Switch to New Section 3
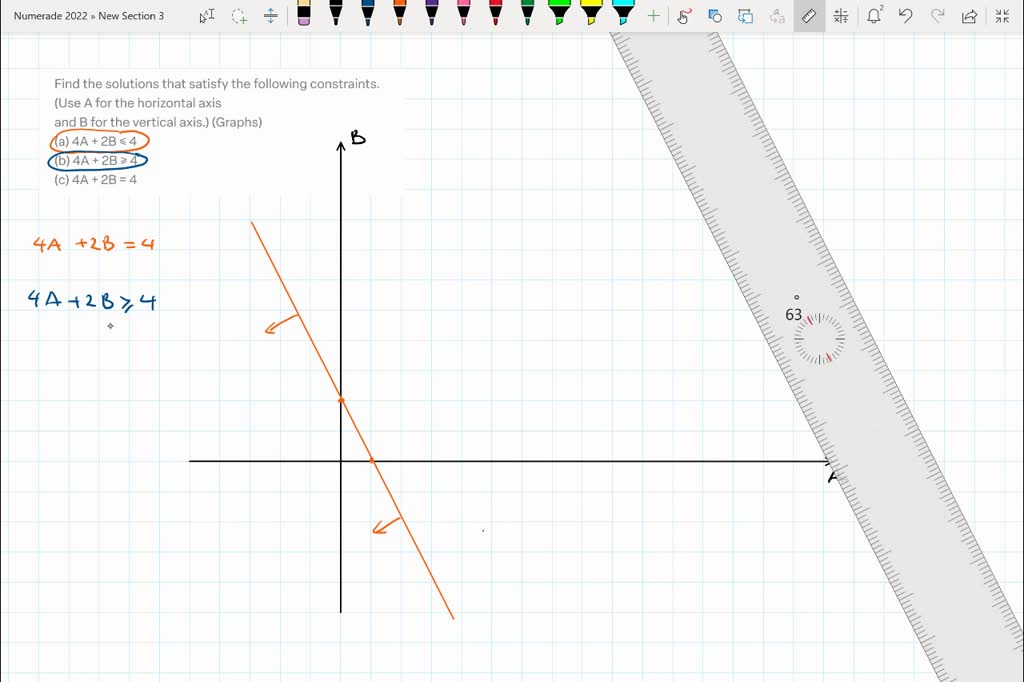The width and height of the screenshot is (1024, 682). (x=131, y=15)
